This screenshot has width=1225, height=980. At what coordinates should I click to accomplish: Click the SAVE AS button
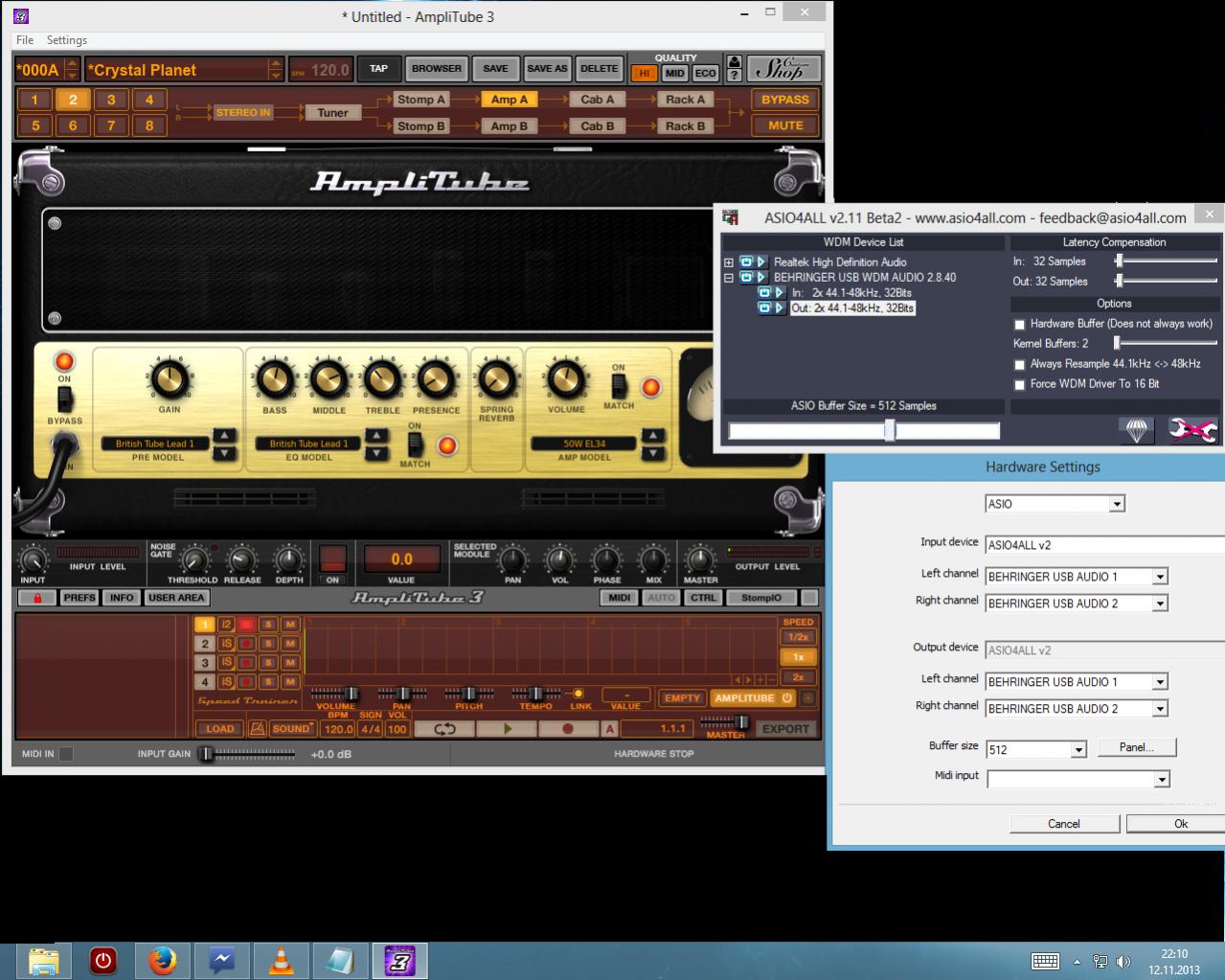click(x=547, y=69)
